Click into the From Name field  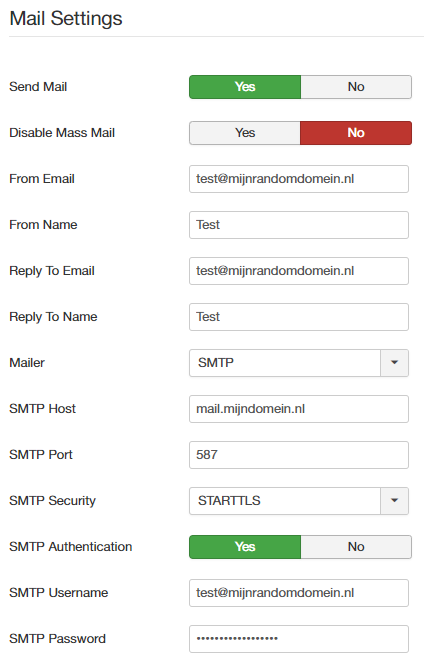click(x=299, y=225)
